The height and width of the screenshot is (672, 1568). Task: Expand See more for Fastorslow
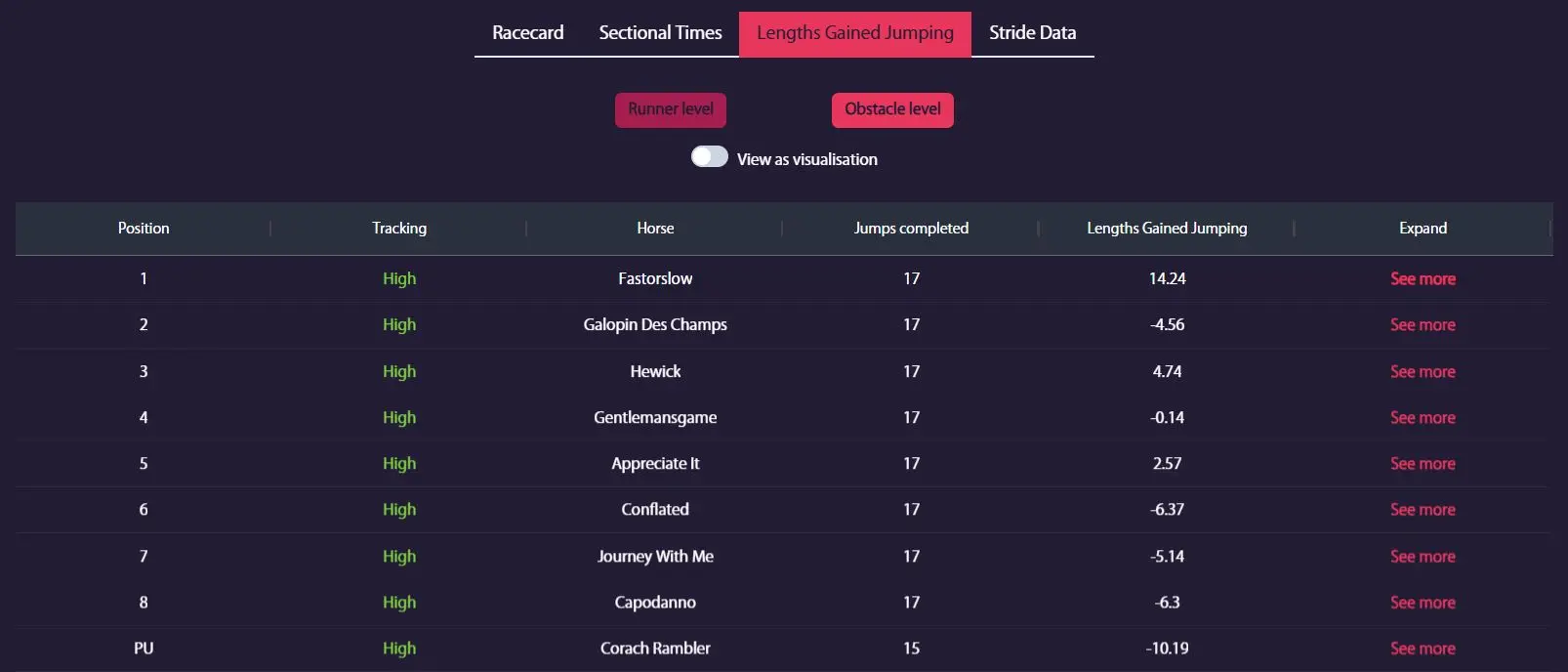[x=1423, y=279]
